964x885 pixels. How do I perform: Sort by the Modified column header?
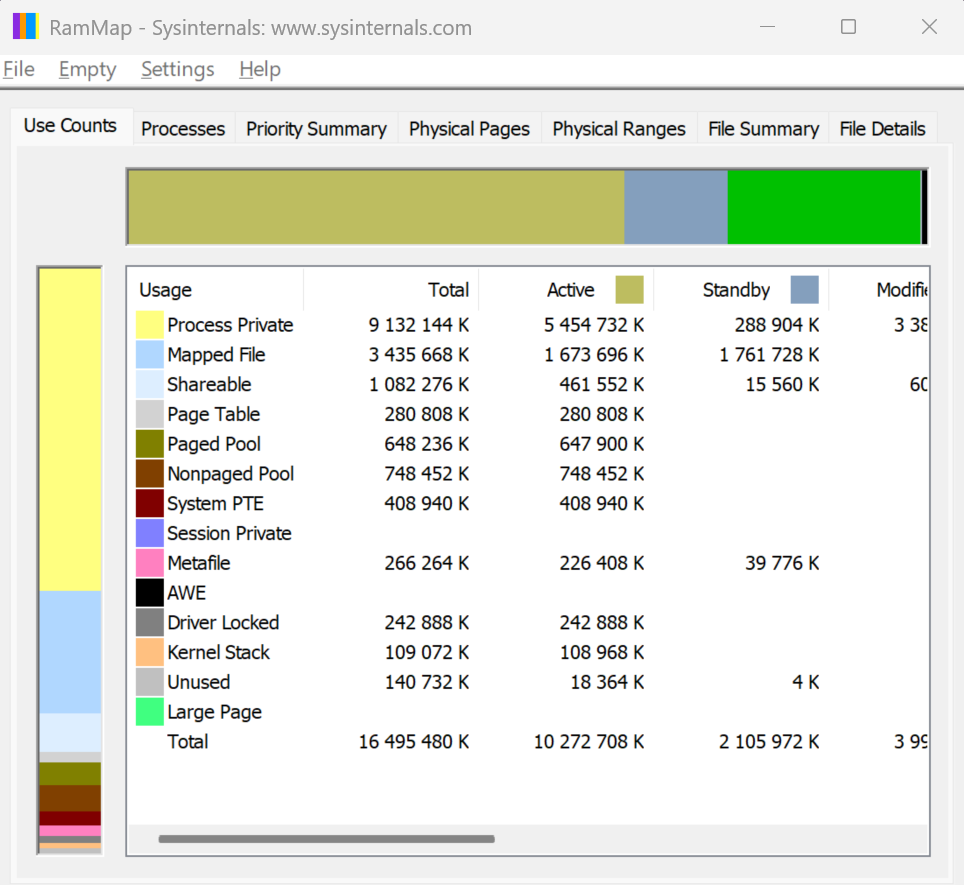point(879,289)
